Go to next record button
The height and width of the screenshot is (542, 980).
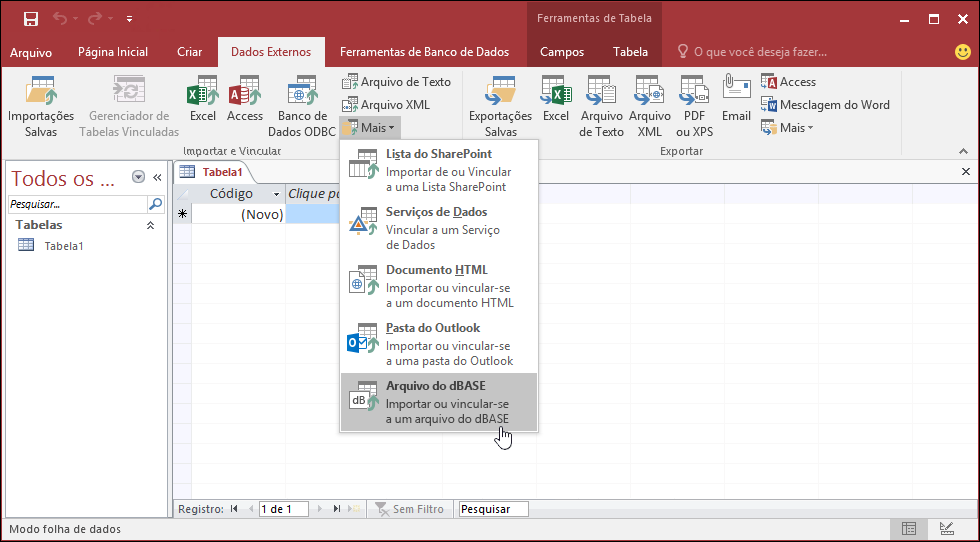[x=319, y=509]
